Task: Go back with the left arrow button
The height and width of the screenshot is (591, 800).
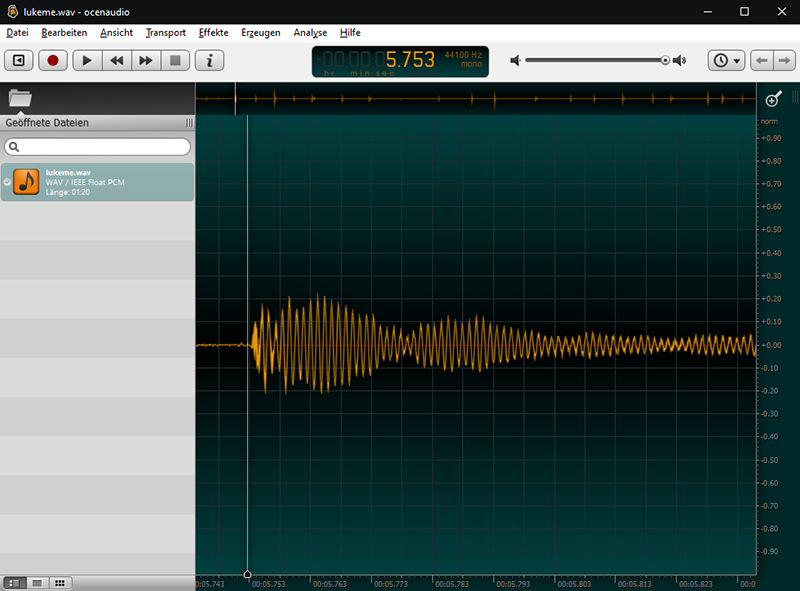Action: [762, 61]
